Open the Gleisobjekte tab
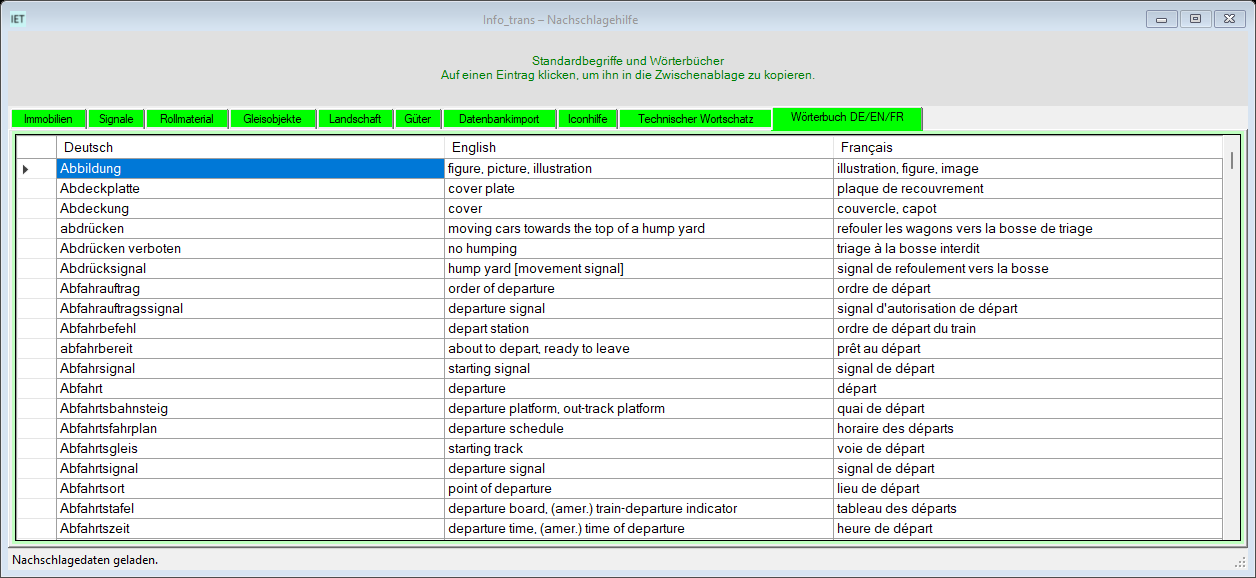 (272, 119)
